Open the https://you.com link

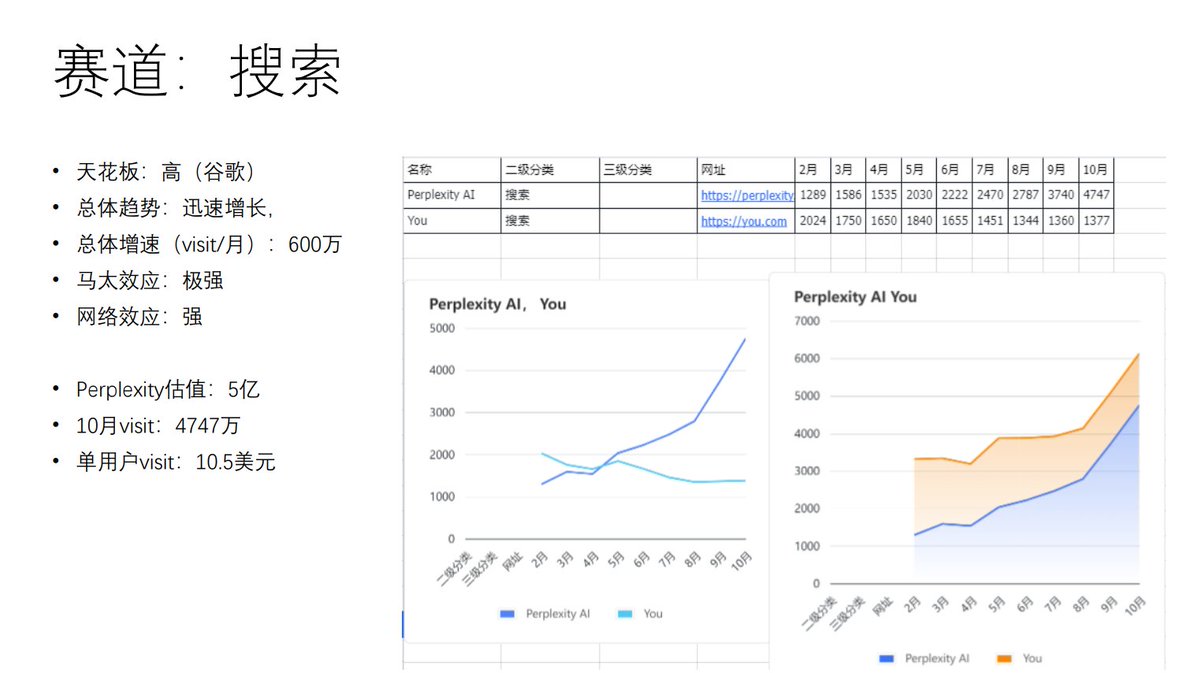pos(743,221)
